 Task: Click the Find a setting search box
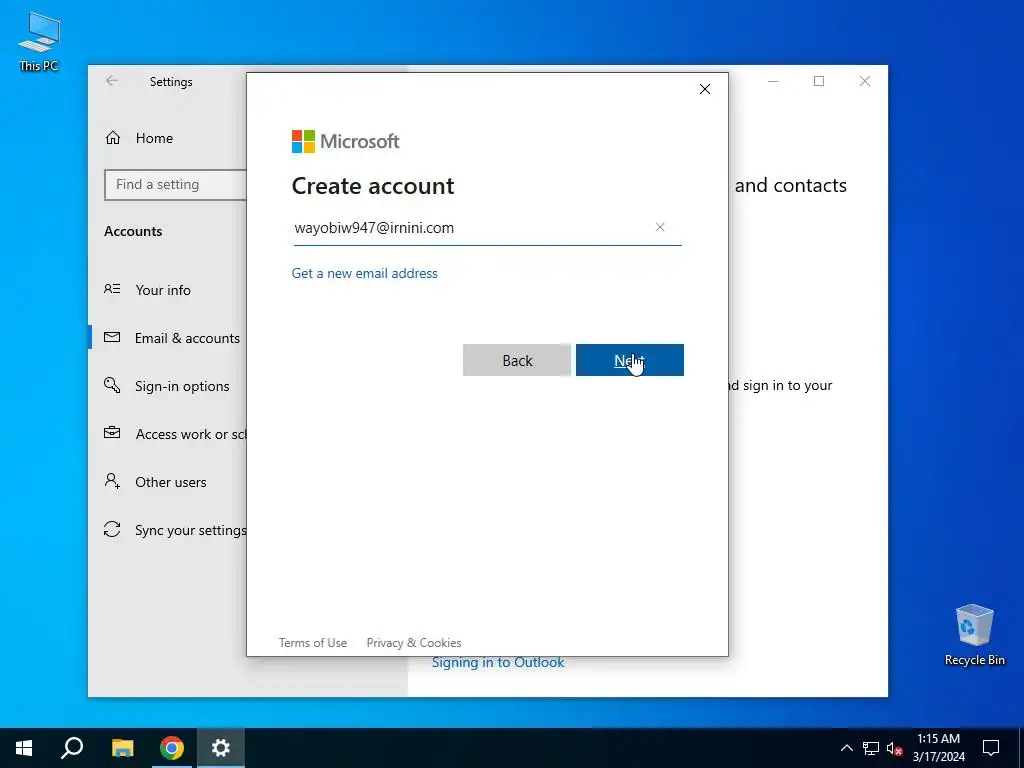click(x=176, y=185)
